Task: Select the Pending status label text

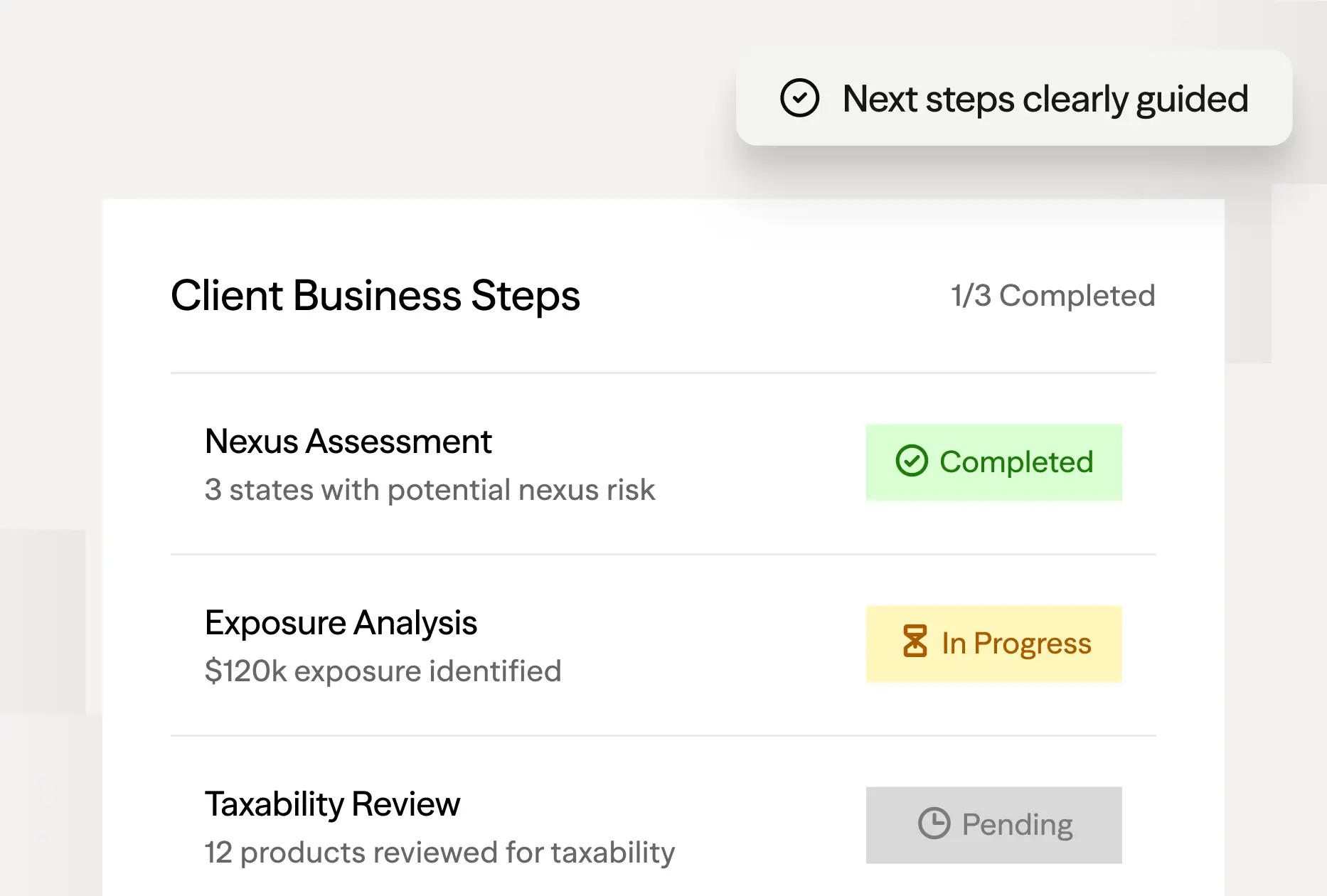Action: click(x=1017, y=825)
